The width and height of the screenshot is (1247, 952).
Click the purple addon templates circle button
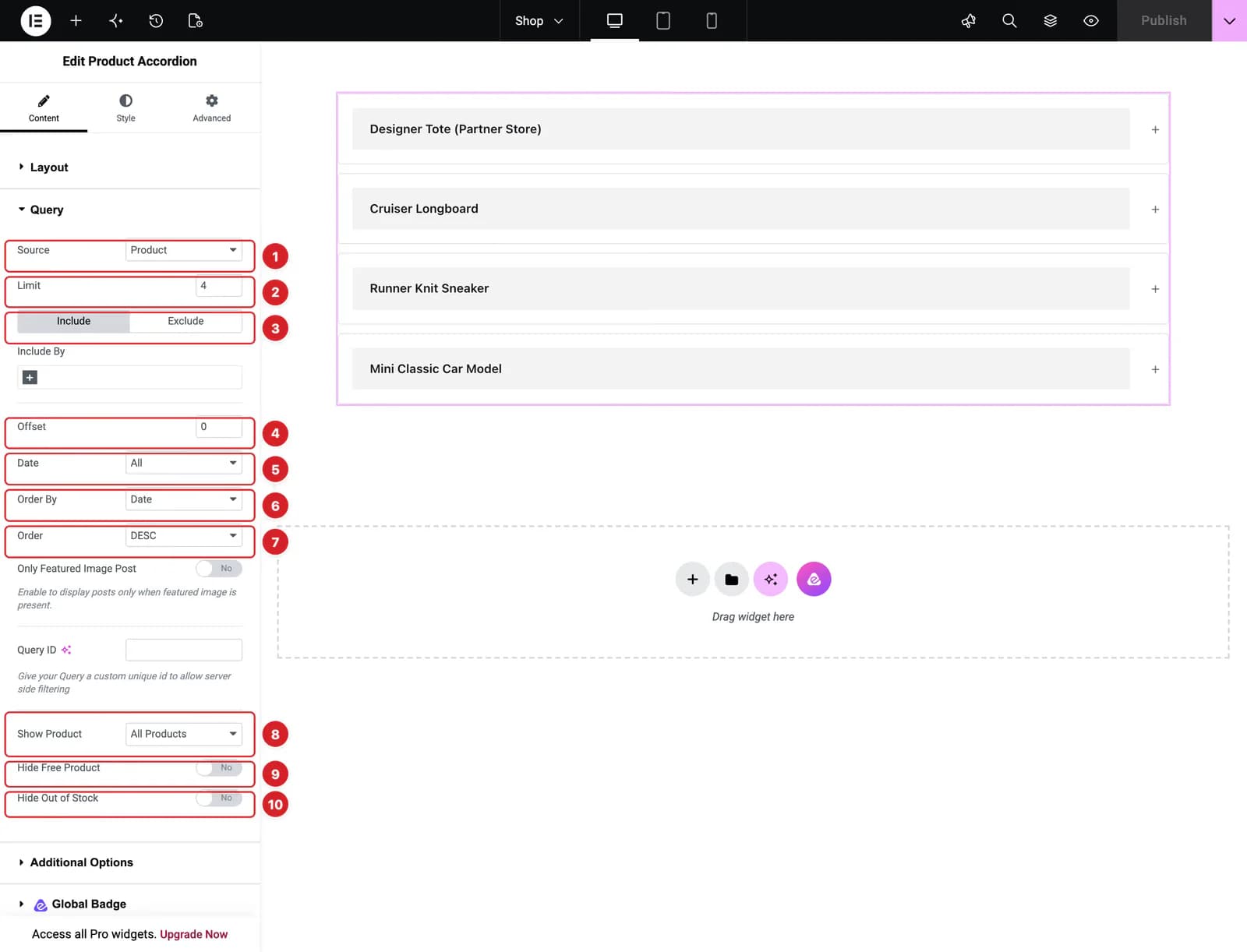pos(814,579)
